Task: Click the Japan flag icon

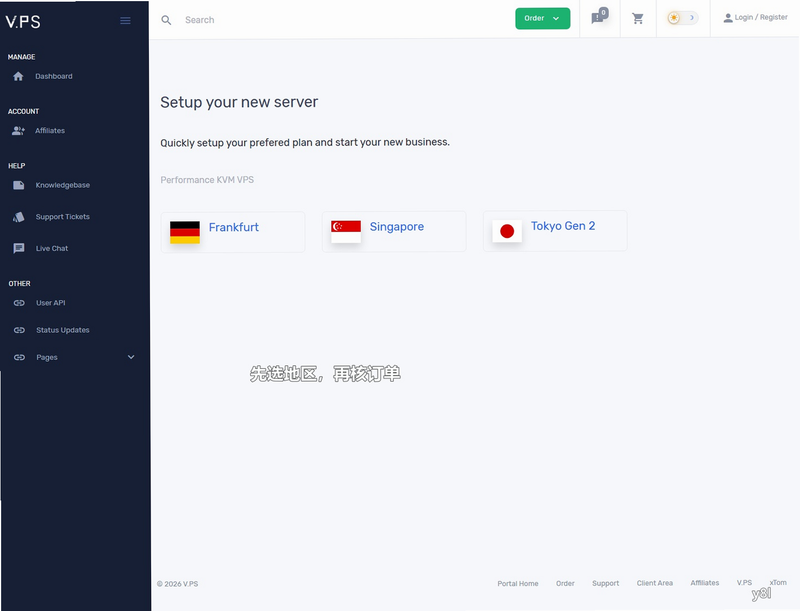Action: pos(507,231)
